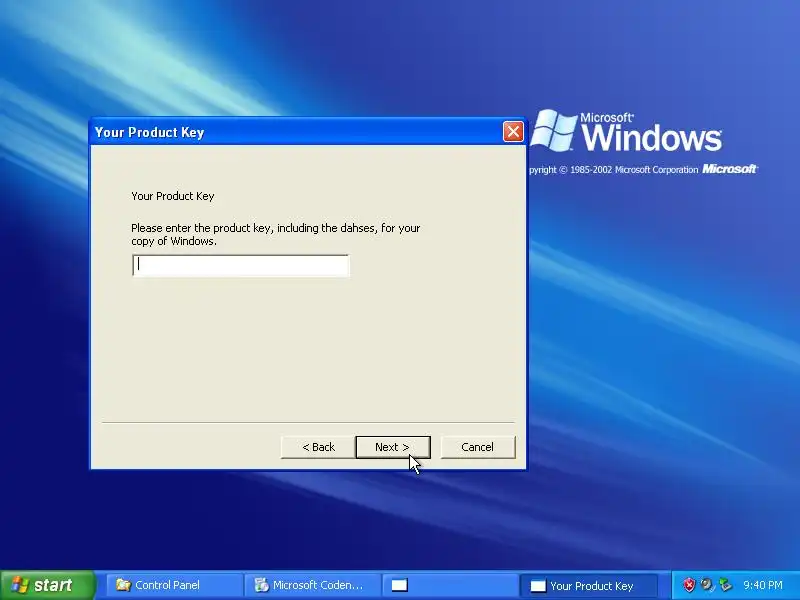800x600 pixels.
Task: Open the third system tray icon
Action: (x=725, y=585)
